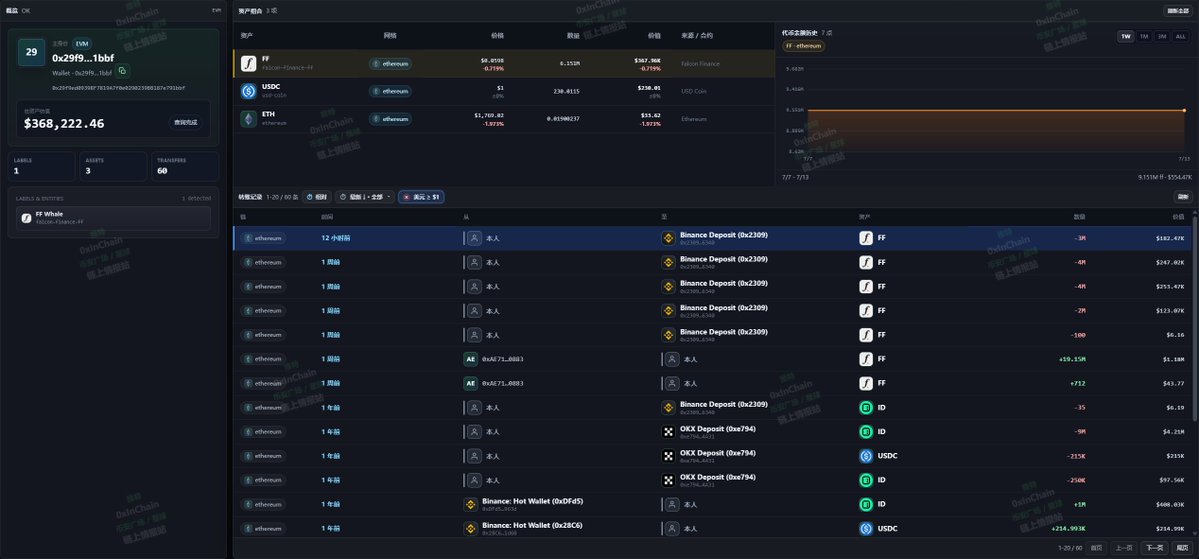Click value $4.21M in transfers table
This screenshot has width=1199, height=559.
coord(1174,431)
